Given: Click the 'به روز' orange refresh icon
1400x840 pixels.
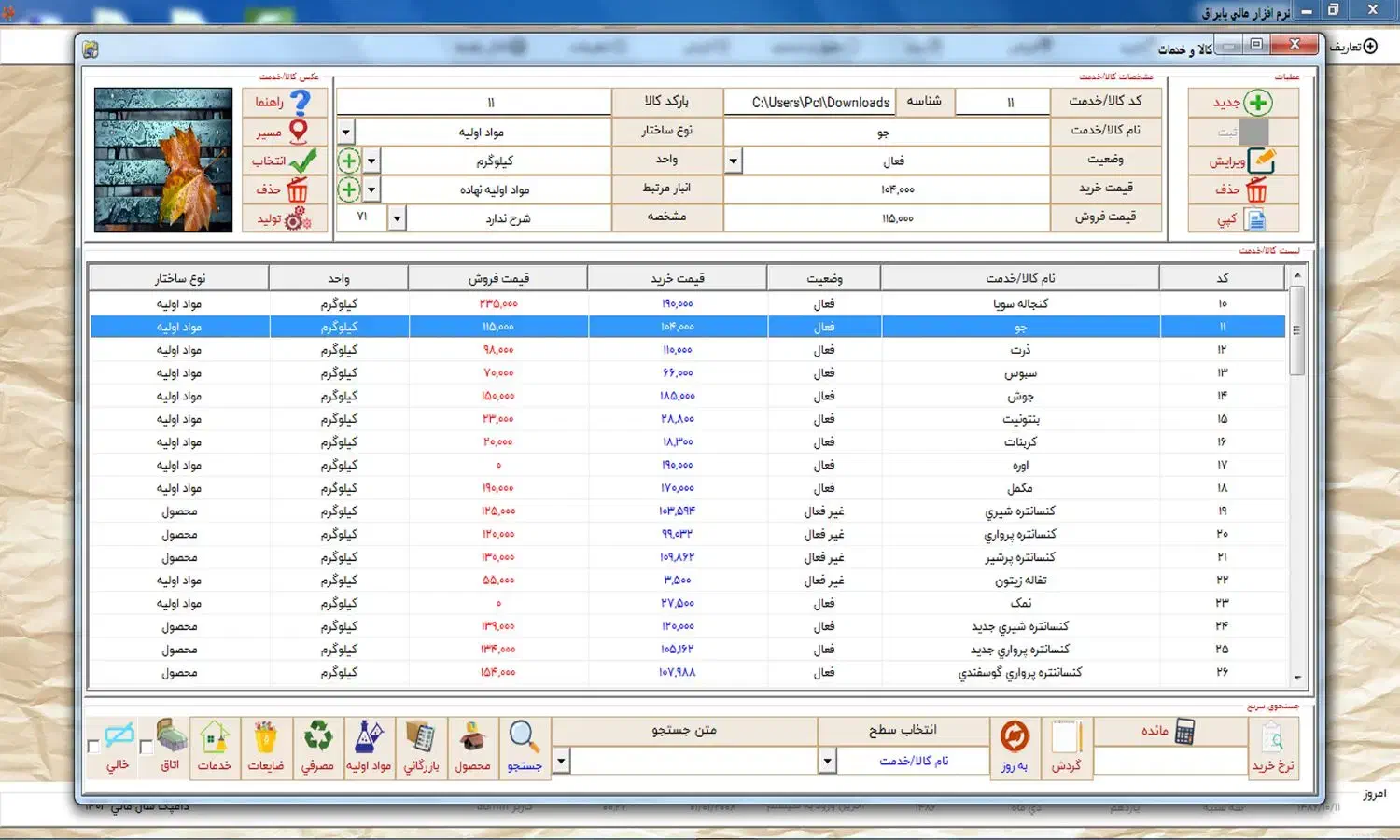Looking at the screenshot, I should pyautogui.click(x=1015, y=737).
